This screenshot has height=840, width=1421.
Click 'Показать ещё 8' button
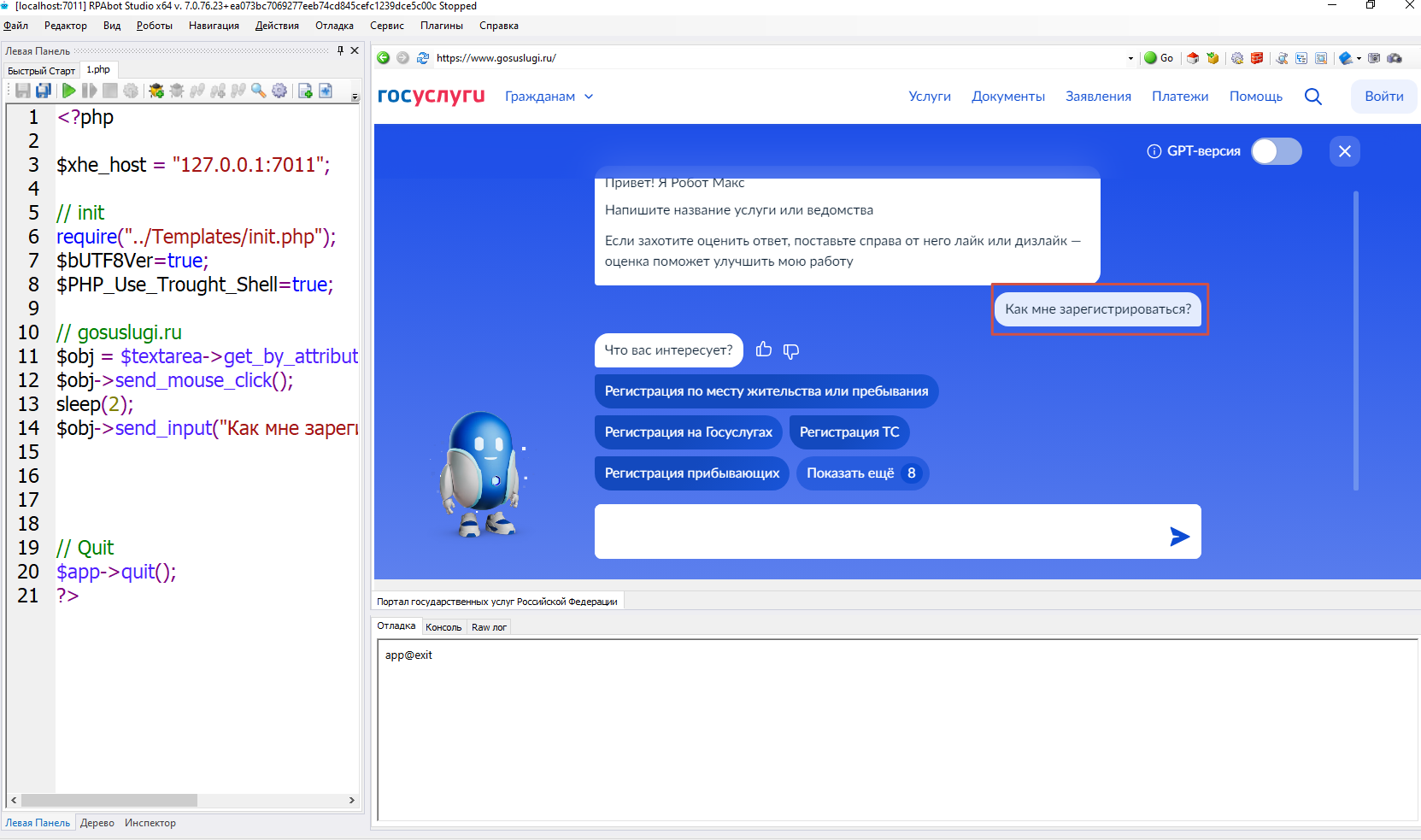[863, 473]
